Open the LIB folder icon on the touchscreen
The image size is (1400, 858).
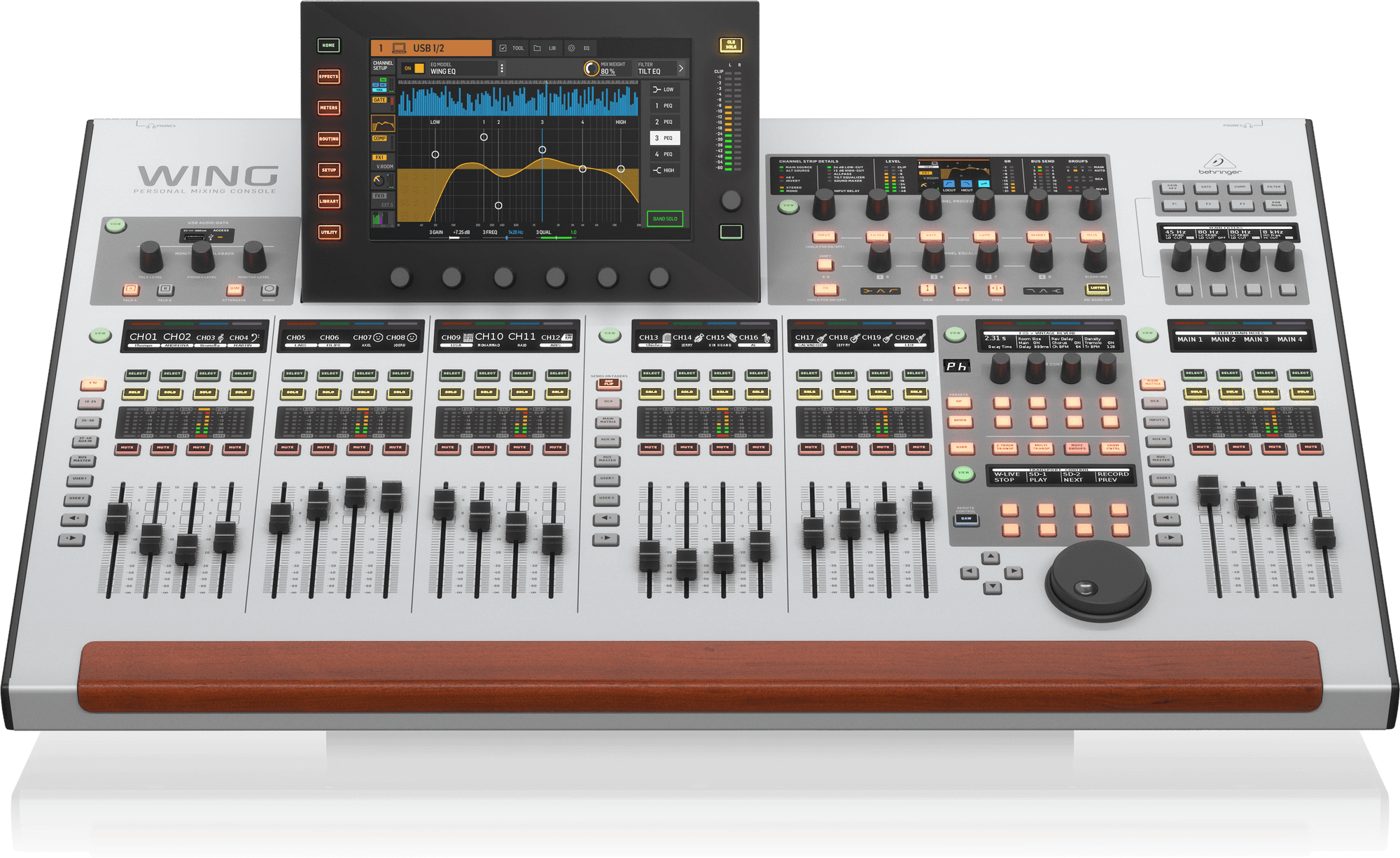[x=537, y=48]
